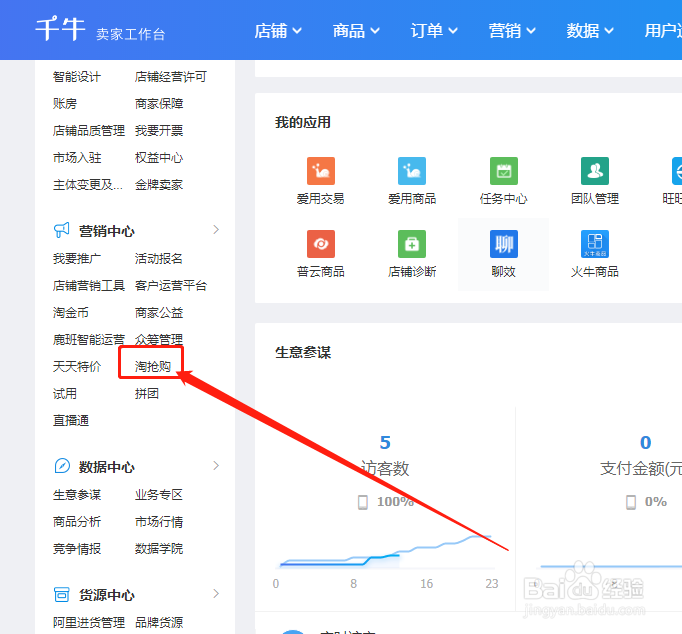Open 竞争情报 link
This screenshot has height=634, width=682.
77,549
